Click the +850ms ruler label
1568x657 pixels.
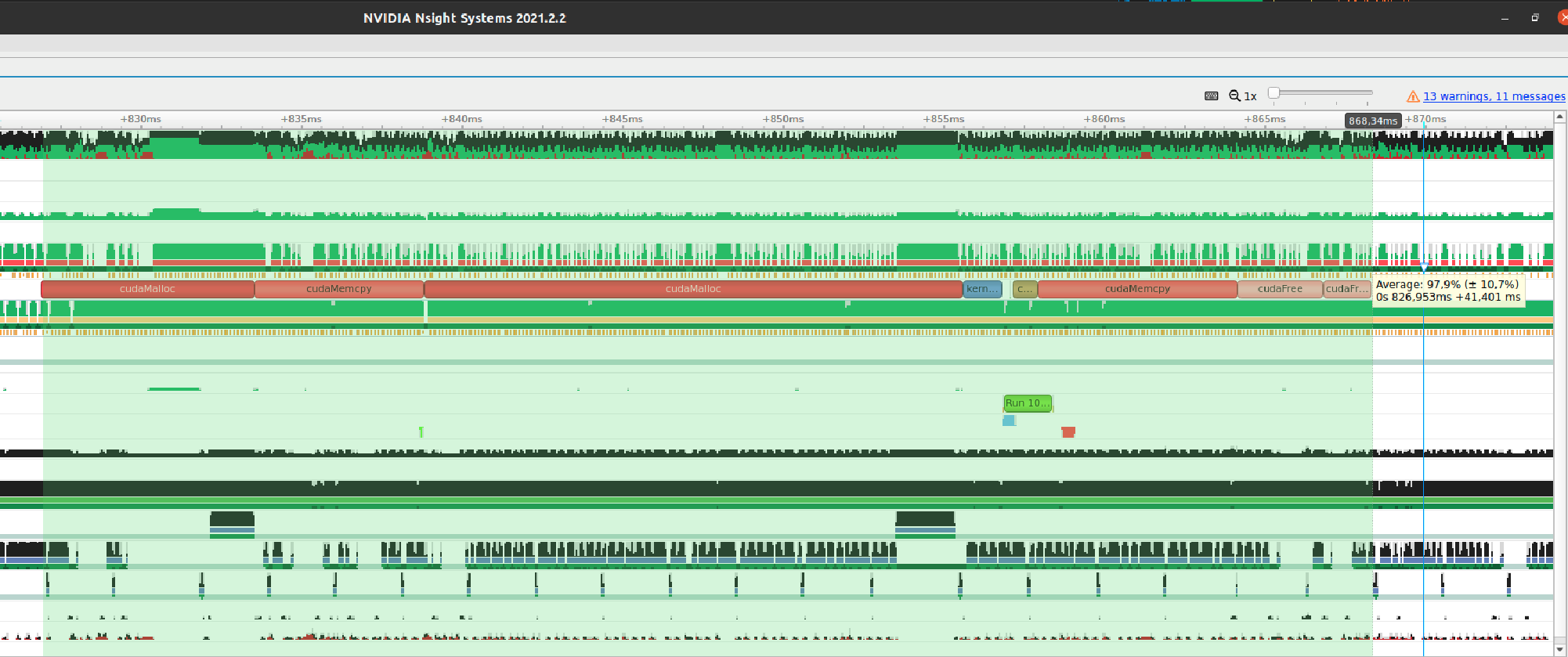pyautogui.click(x=782, y=119)
